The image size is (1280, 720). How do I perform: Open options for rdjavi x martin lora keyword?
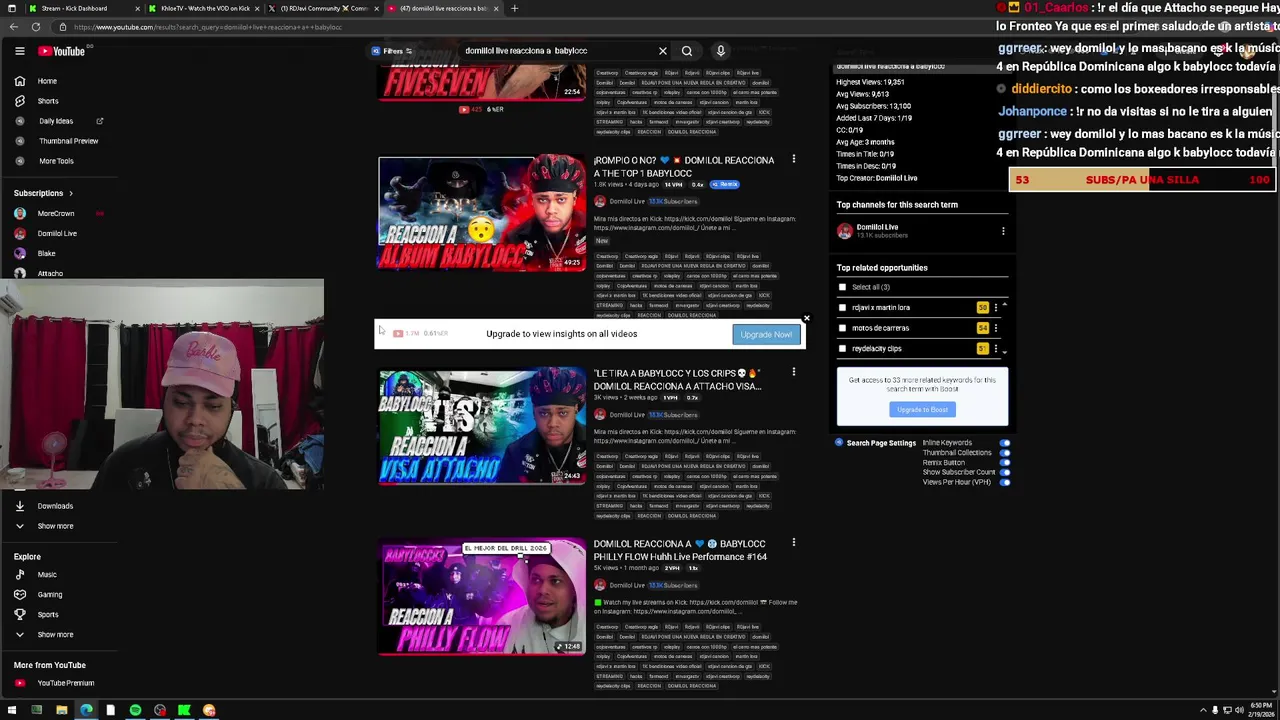tap(996, 308)
